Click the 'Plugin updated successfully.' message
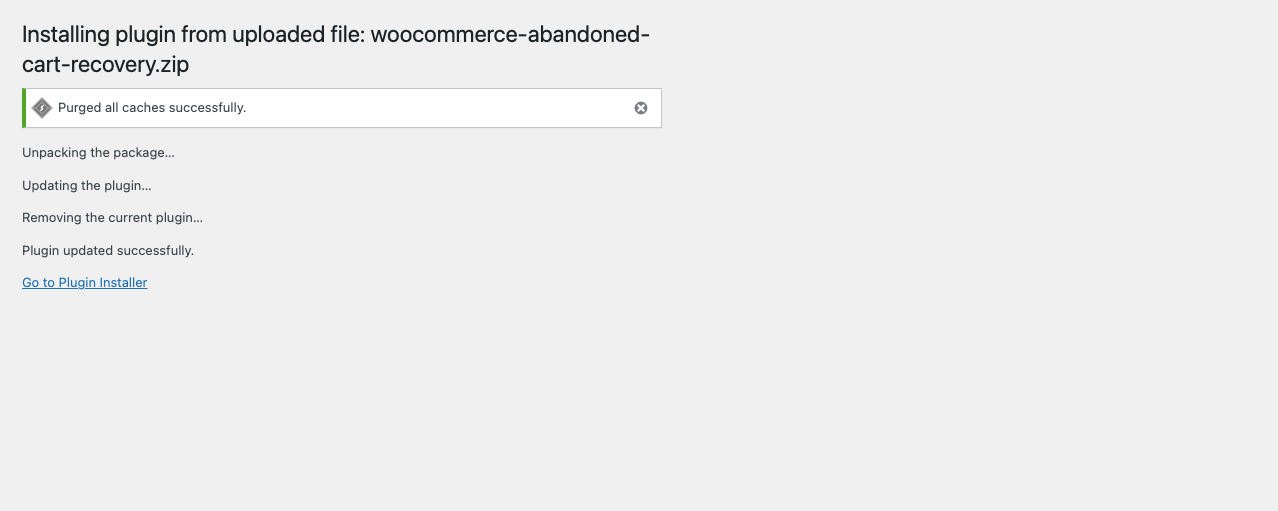 pos(108,251)
